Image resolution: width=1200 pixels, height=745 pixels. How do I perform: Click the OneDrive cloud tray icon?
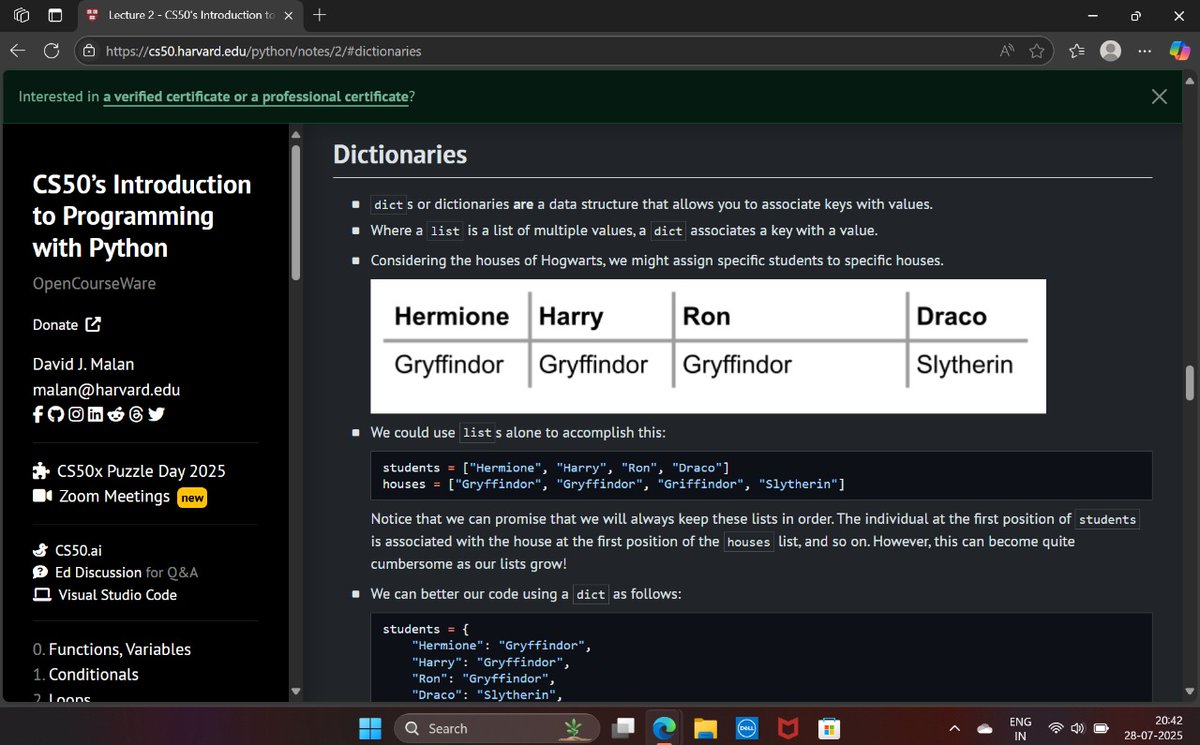click(x=985, y=728)
